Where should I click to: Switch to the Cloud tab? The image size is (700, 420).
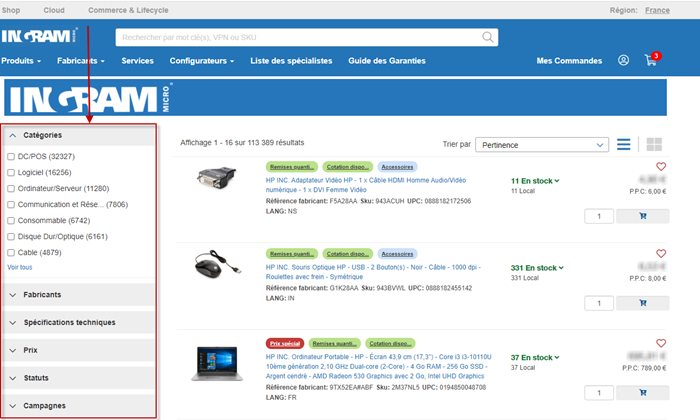coord(54,10)
